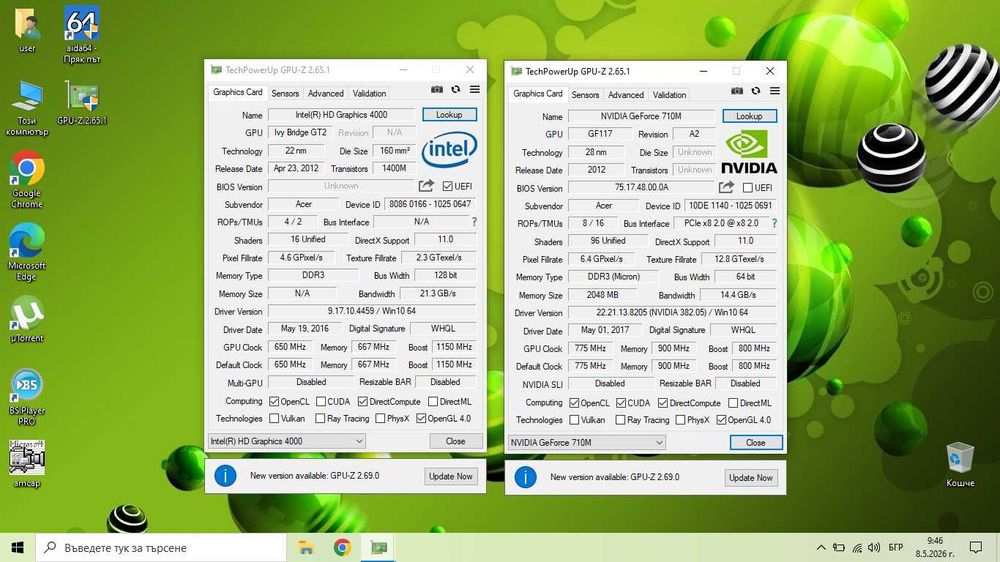1000x562 pixels.
Task: Toggle OpenGL 4.0 checkbox in NVIDIA window
Action: tap(721, 420)
